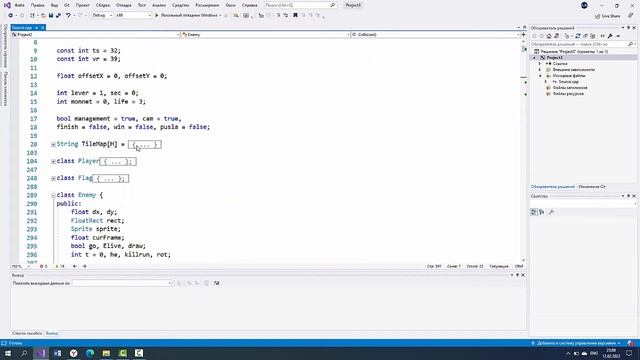Open the Правка menu
The height and width of the screenshot is (360, 640).
coord(37,5)
